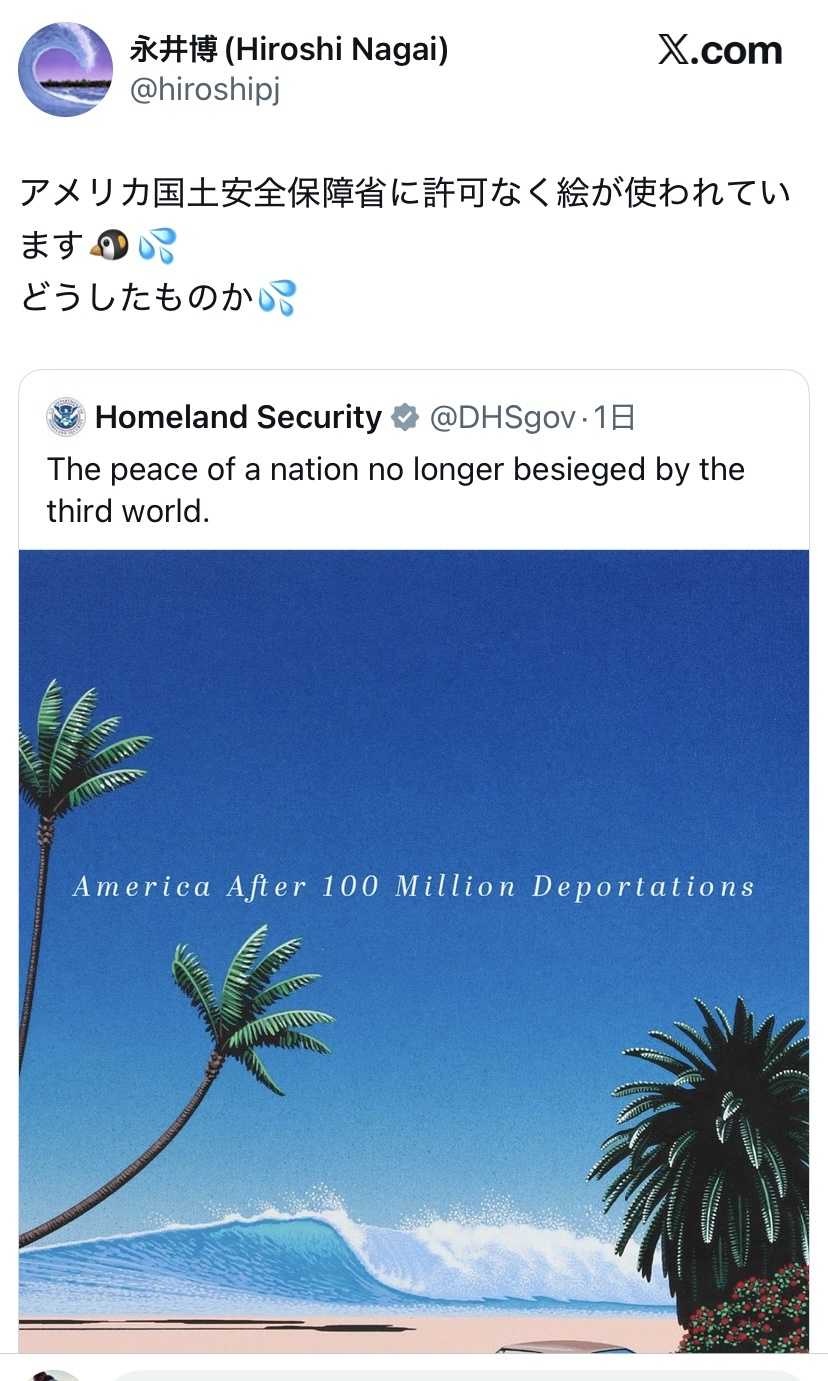Image resolution: width=828 pixels, height=1381 pixels.
Task: Tap the 'どうしたものか' line of the post
Action: [x=136, y=298]
